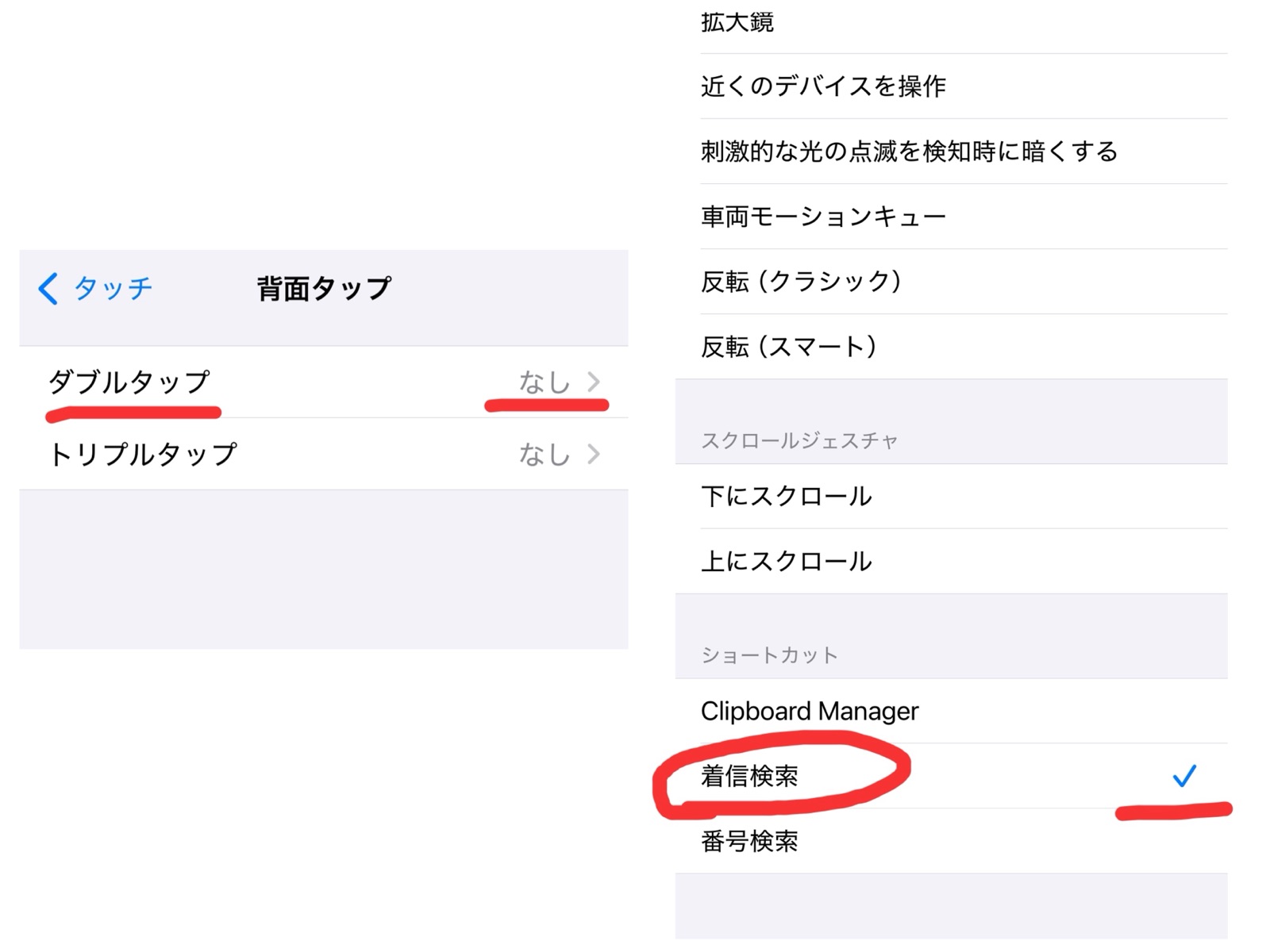Select the 着信検索 shortcut

tap(750, 776)
